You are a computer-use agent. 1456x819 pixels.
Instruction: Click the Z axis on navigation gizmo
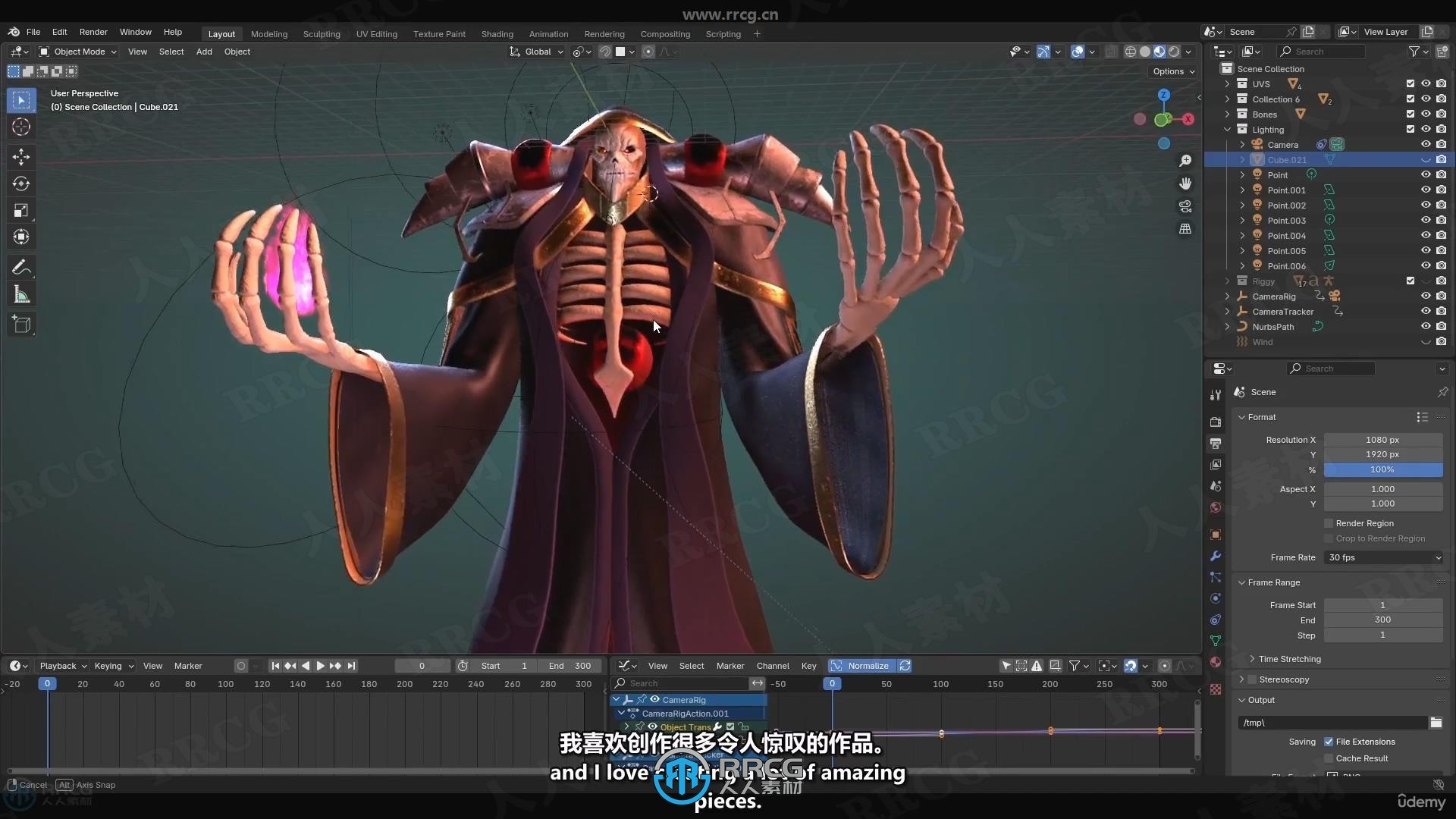(1163, 95)
